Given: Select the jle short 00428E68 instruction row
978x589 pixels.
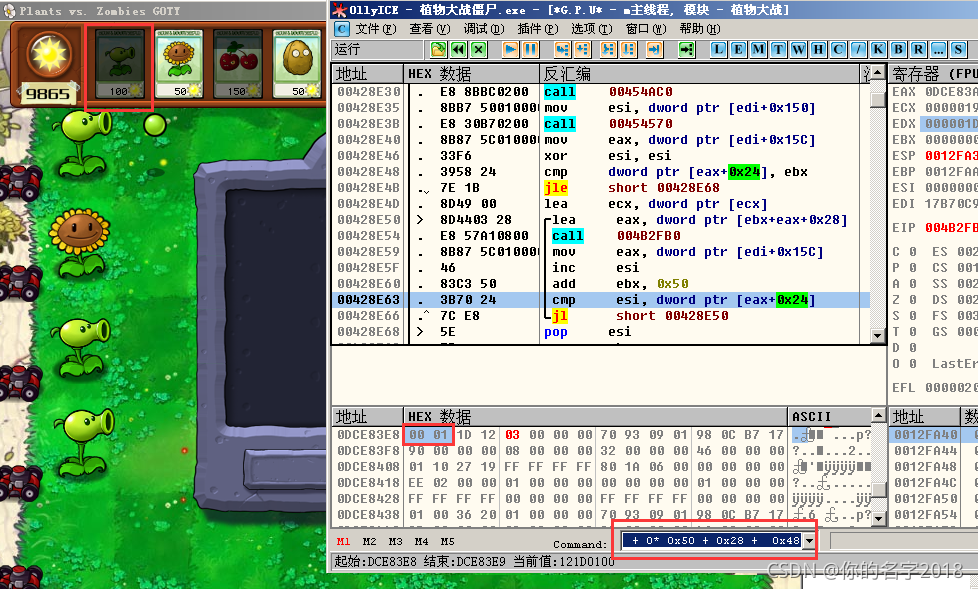Looking at the screenshot, I should click(601, 188).
